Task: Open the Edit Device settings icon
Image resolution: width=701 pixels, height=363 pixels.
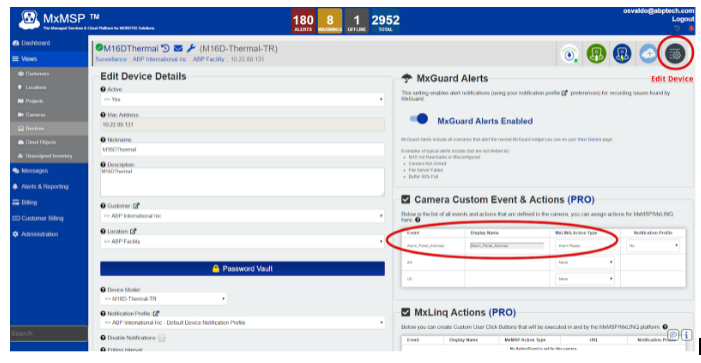Action: [675, 54]
